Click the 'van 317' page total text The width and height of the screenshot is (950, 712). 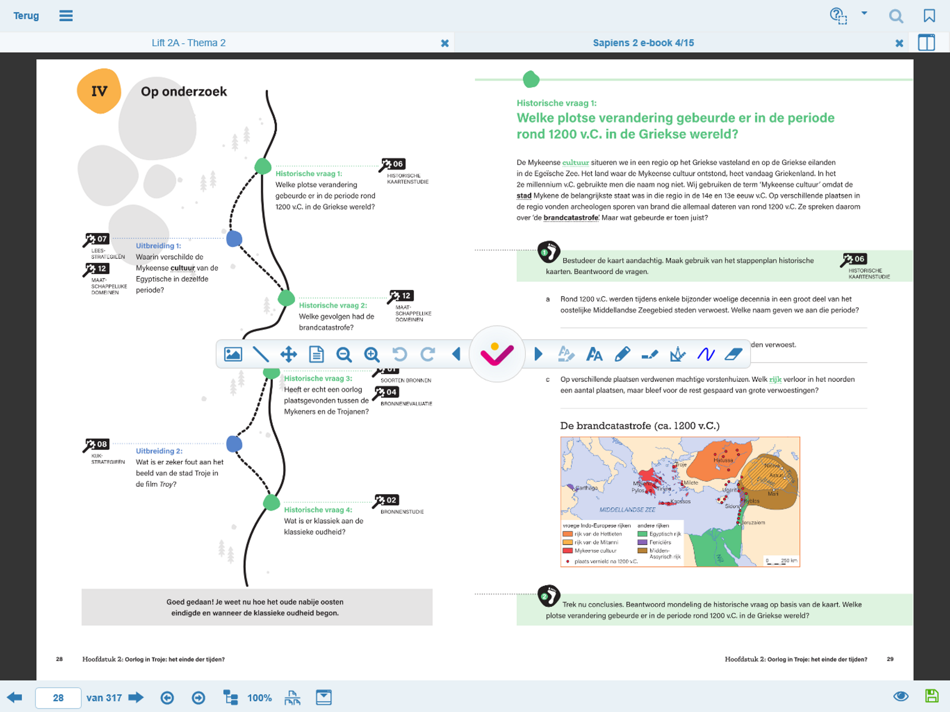[x=104, y=698]
